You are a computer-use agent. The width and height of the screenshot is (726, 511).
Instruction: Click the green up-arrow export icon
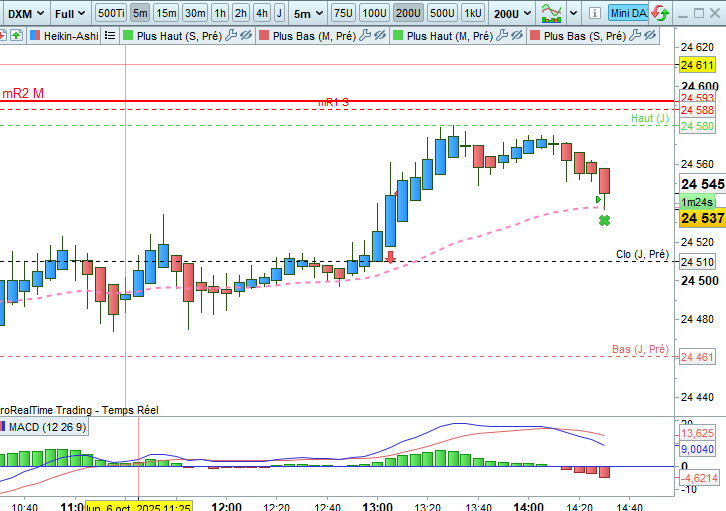16,35
